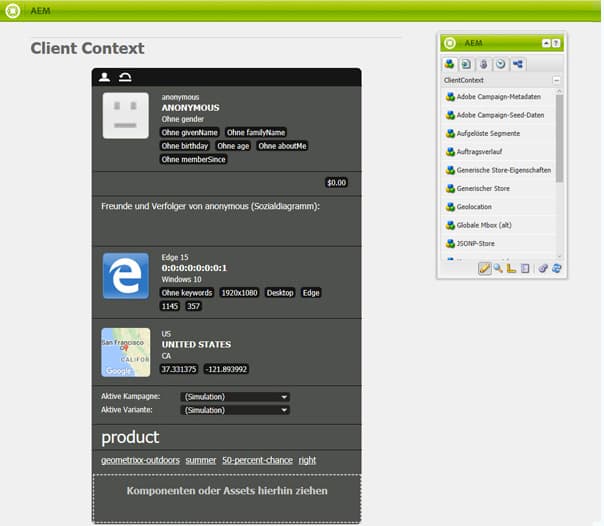This screenshot has width=604, height=526.
Task: Click the reset profile icon in client context
Action: pos(125,77)
